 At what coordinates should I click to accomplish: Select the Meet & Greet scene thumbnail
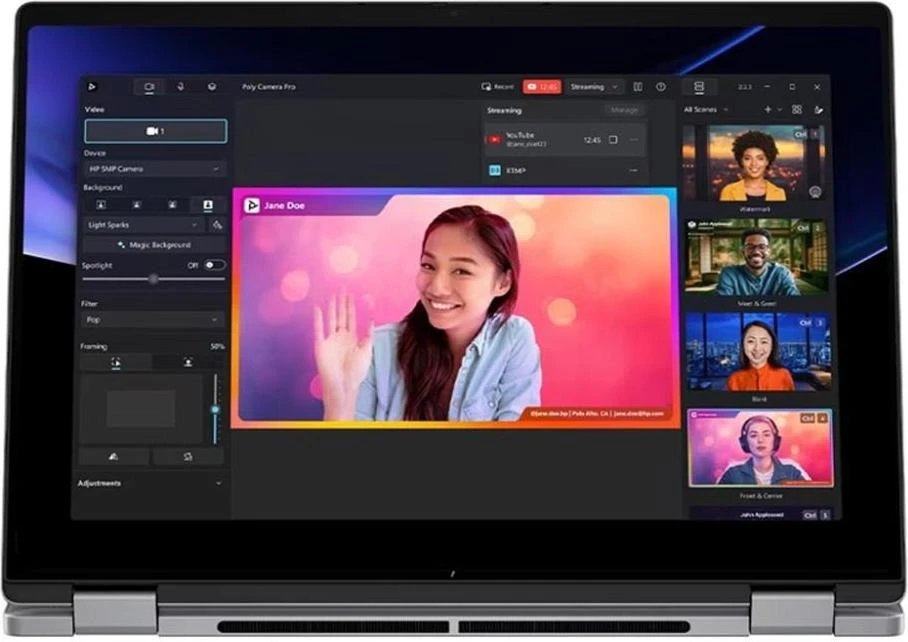(x=756, y=258)
